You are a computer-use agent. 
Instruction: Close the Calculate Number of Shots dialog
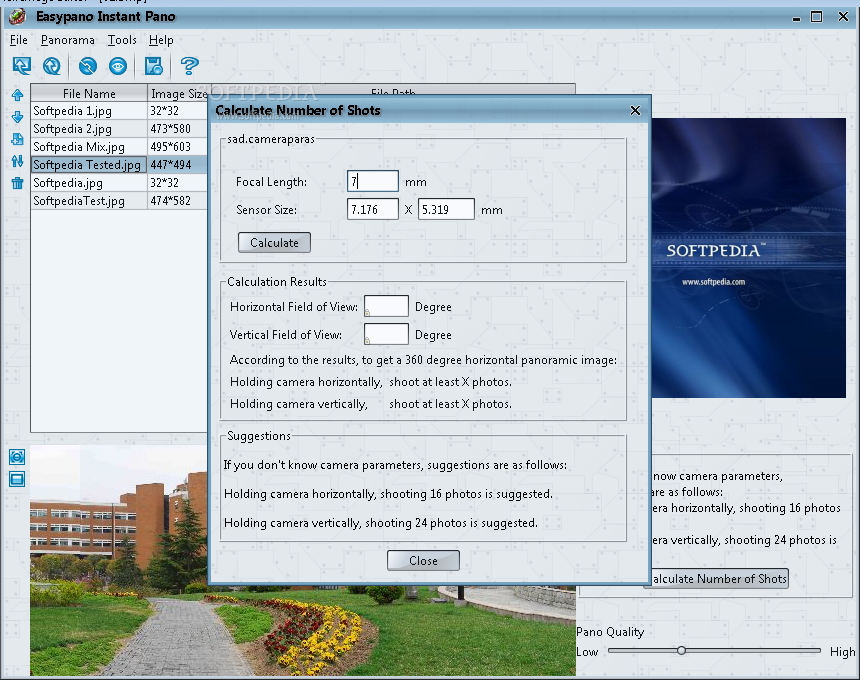point(635,111)
